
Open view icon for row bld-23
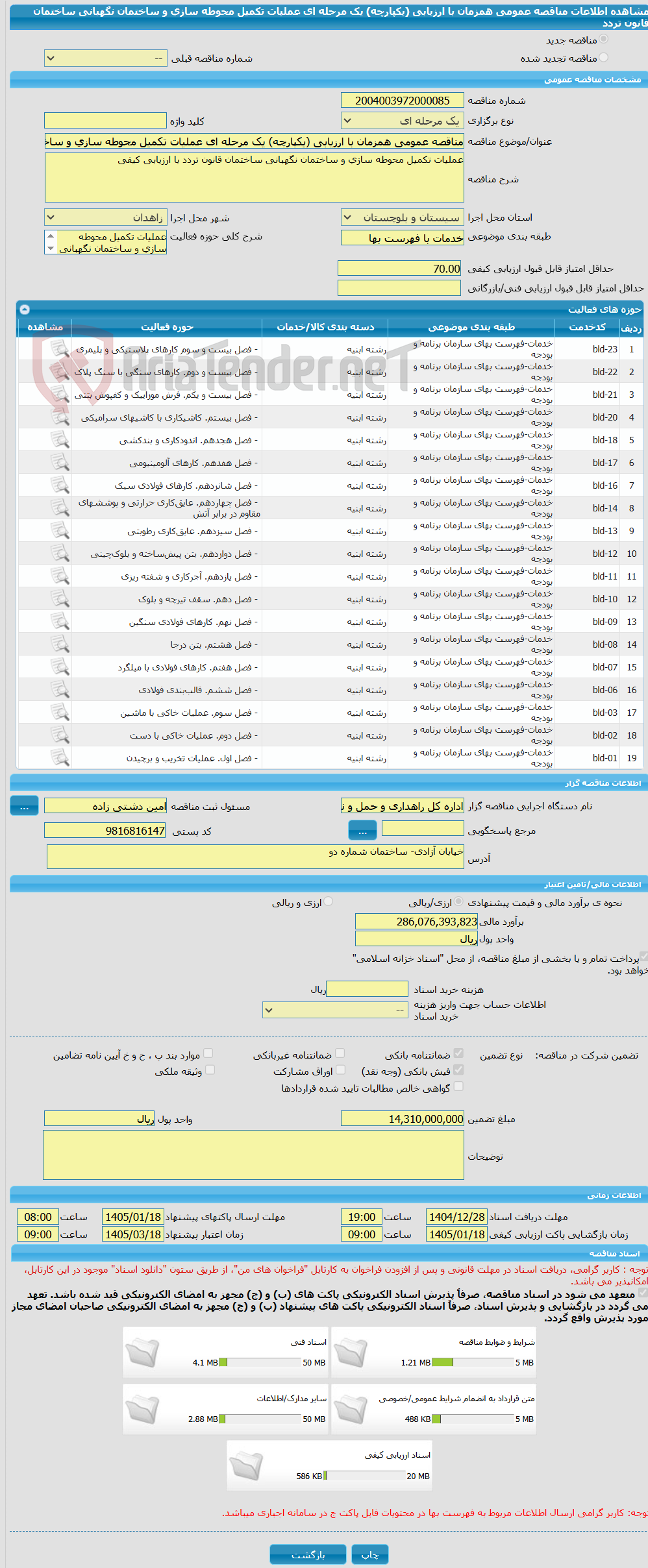(x=60, y=349)
